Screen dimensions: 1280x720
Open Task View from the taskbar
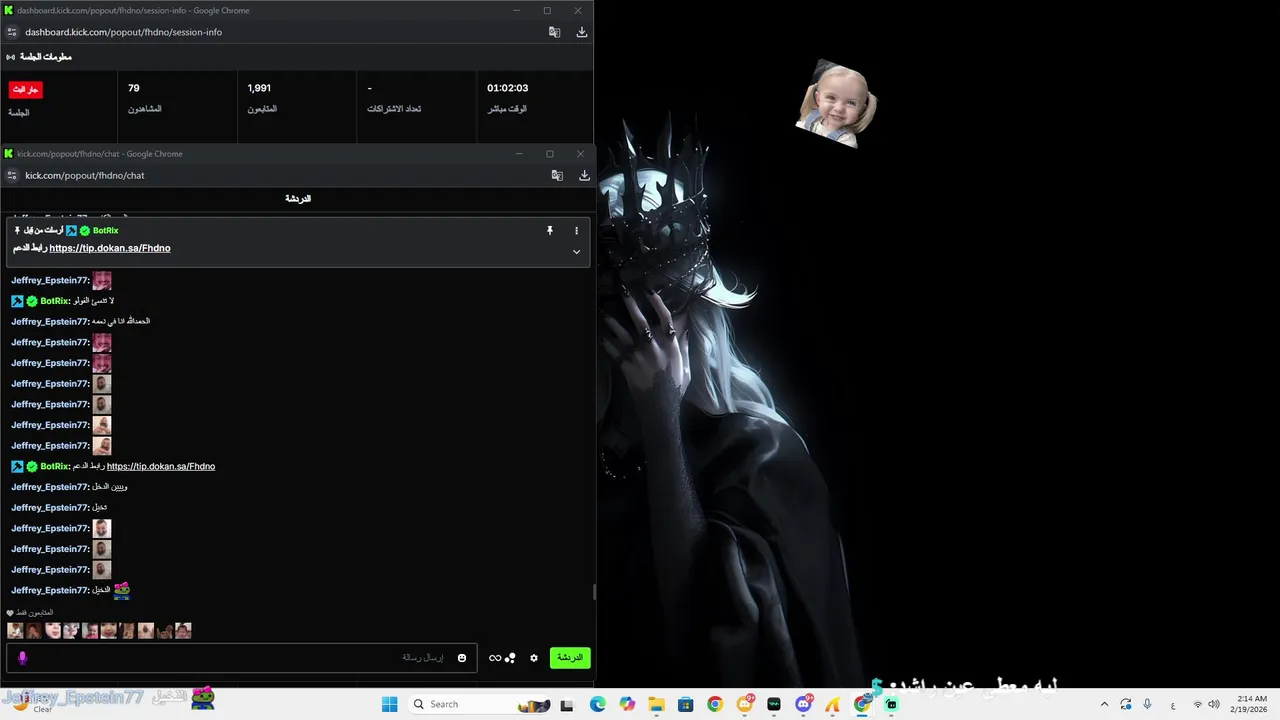coord(567,704)
